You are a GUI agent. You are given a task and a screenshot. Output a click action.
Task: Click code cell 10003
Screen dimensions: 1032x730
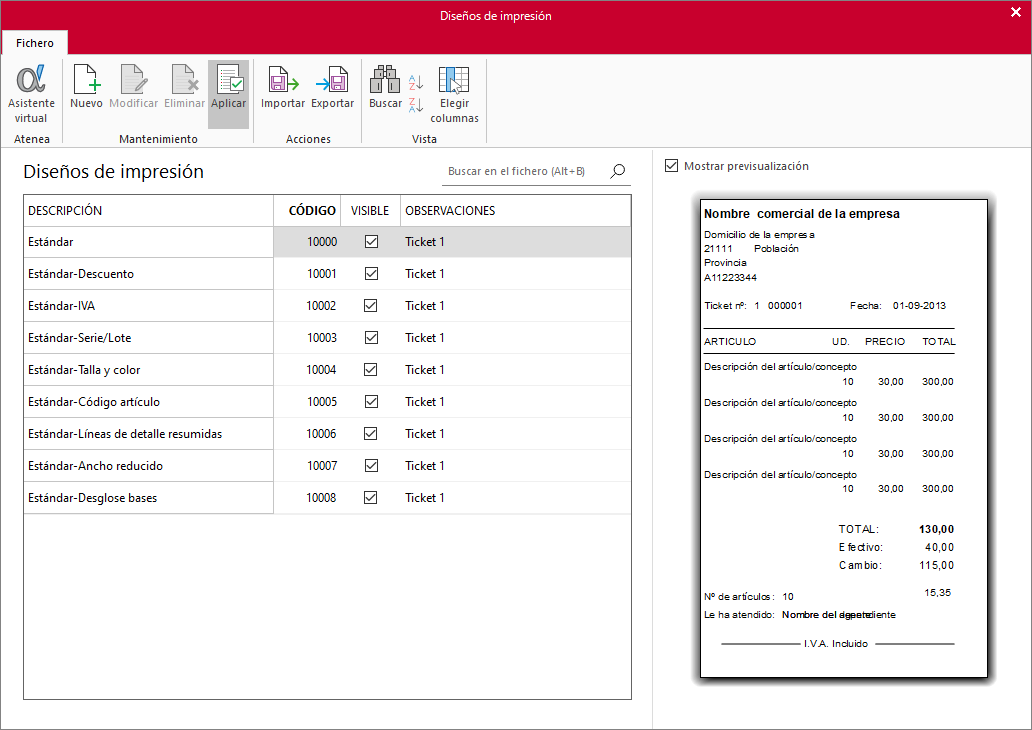307,338
